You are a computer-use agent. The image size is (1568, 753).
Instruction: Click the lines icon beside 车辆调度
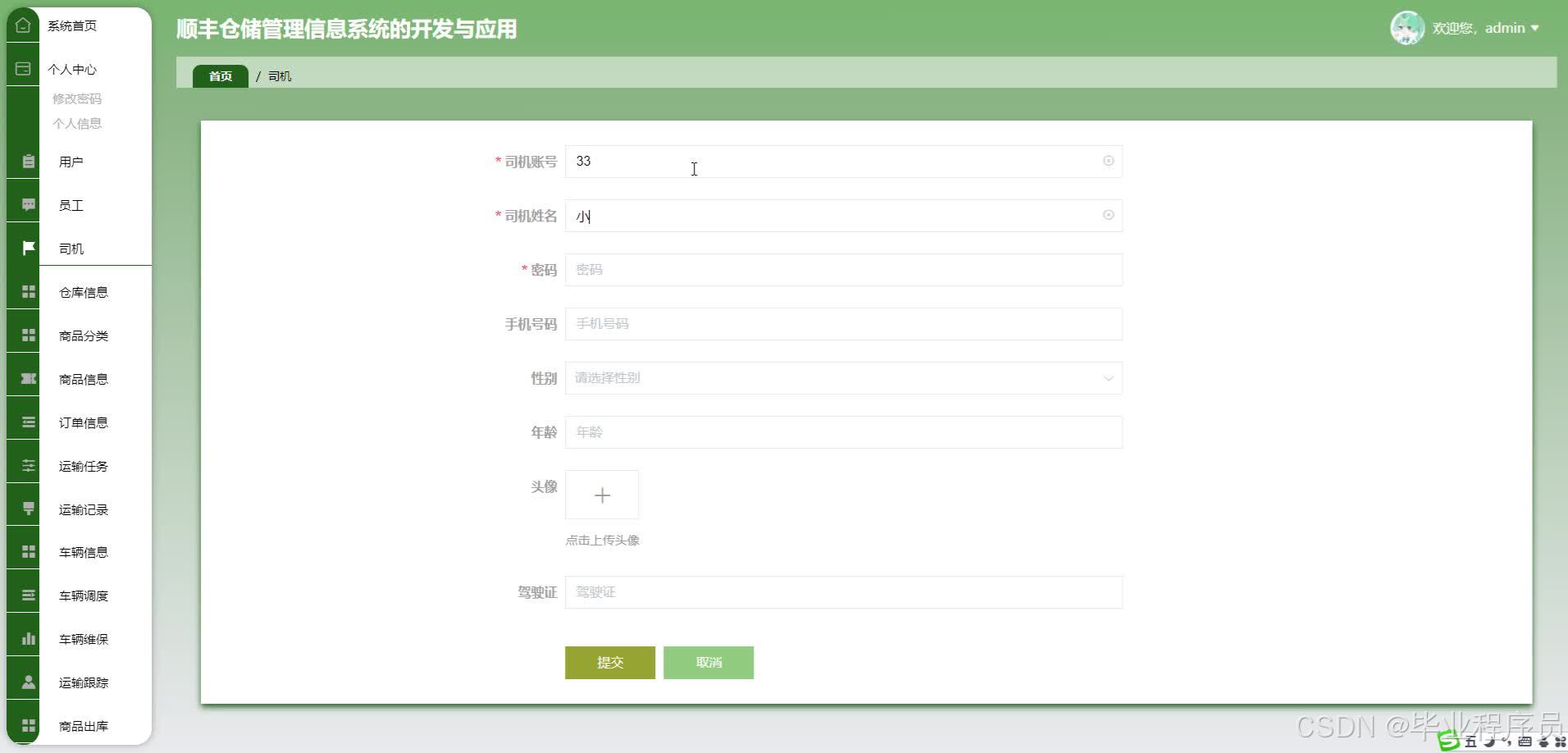coord(29,596)
